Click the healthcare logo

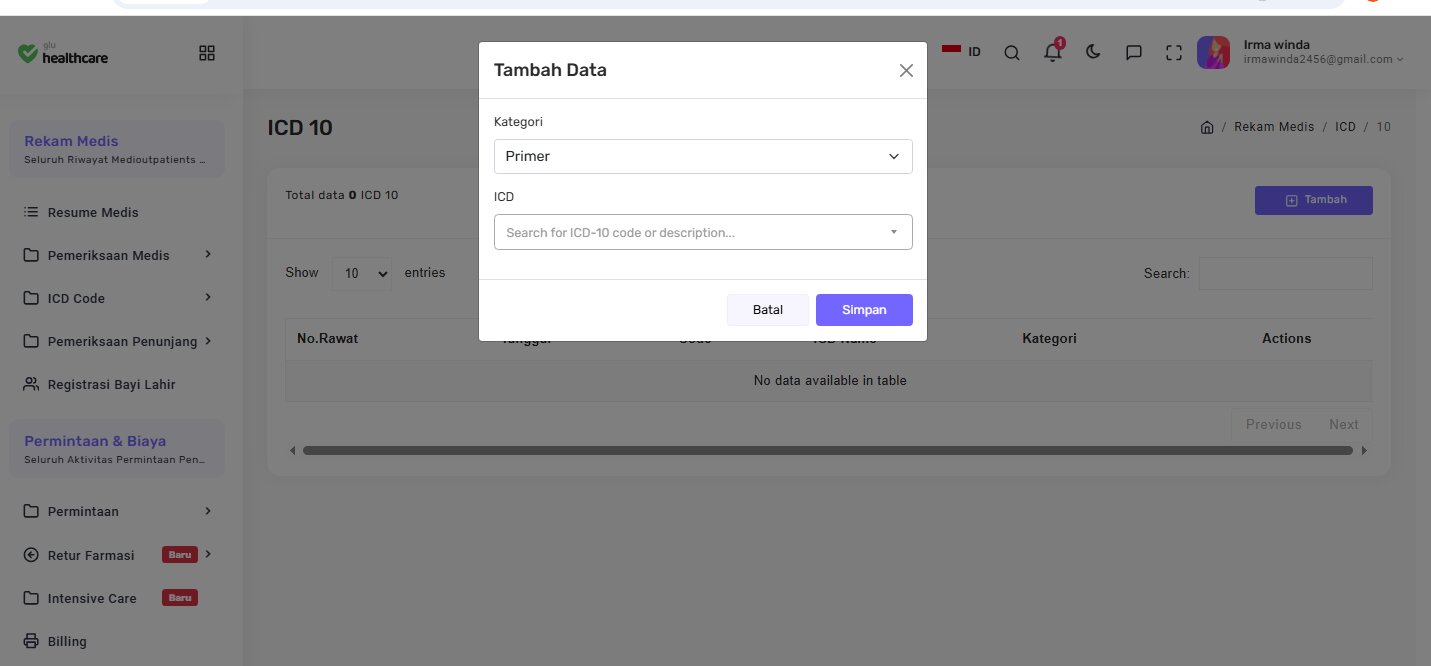click(x=63, y=53)
